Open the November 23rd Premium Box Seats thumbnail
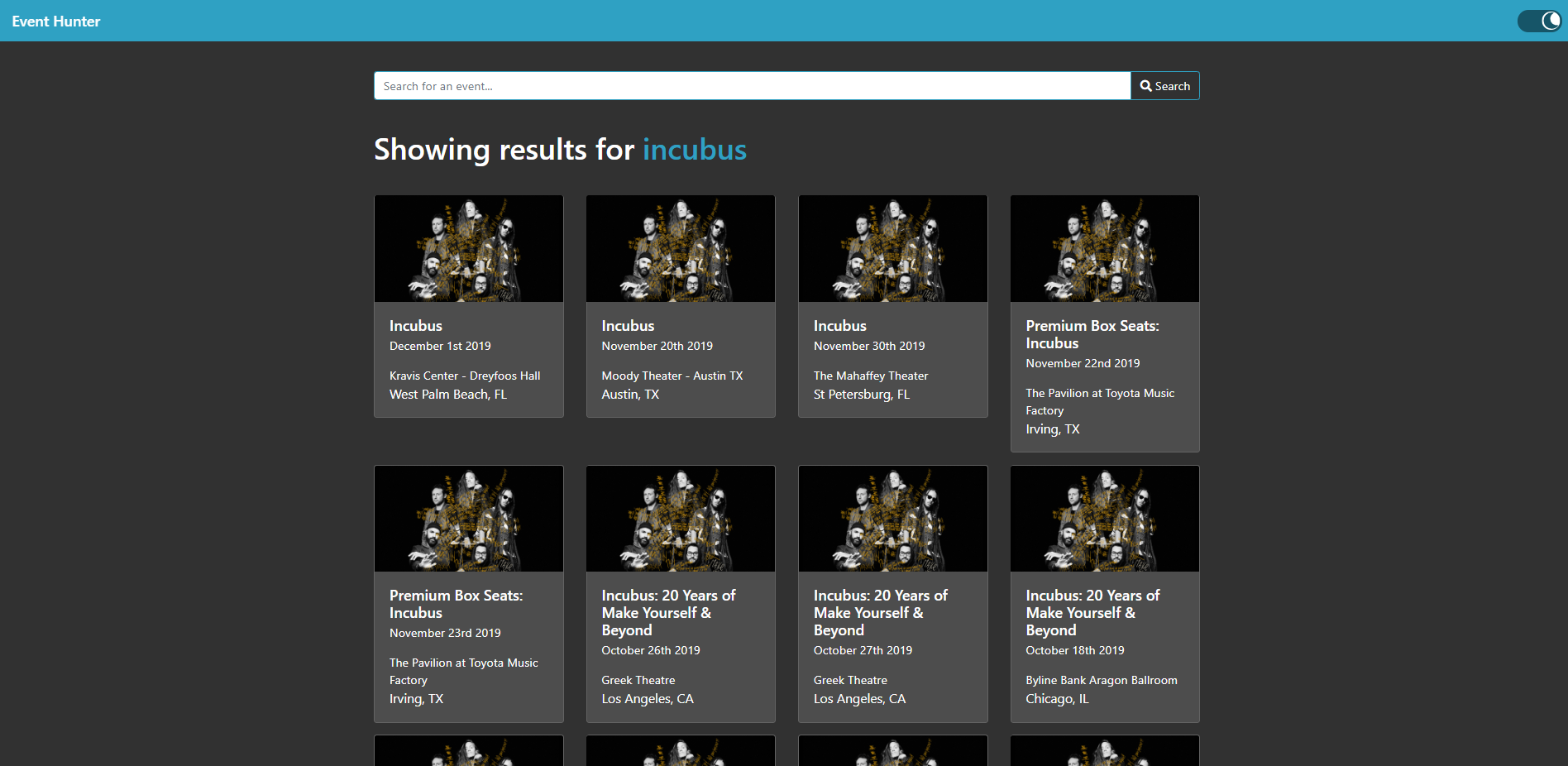This screenshot has width=1568, height=766. [x=469, y=519]
